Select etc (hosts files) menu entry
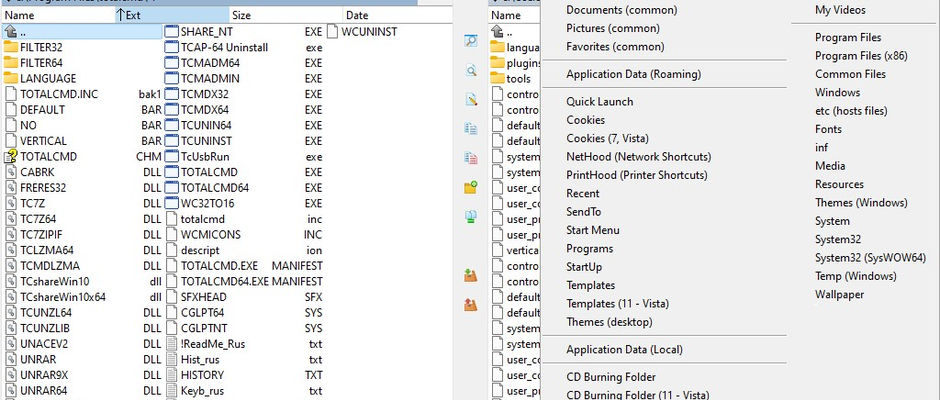940x400 pixels. point(851,111)
